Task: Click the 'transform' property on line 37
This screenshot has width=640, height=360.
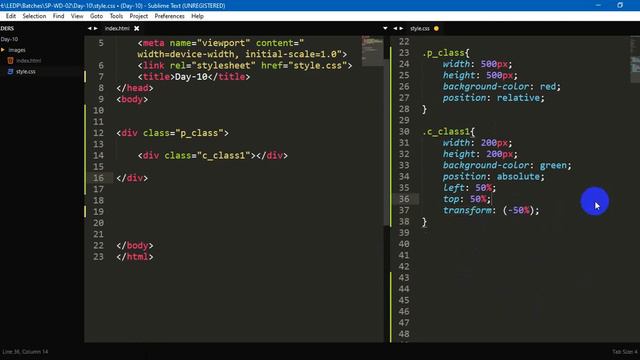Action: pyautogui.click(x=467, y=210)
